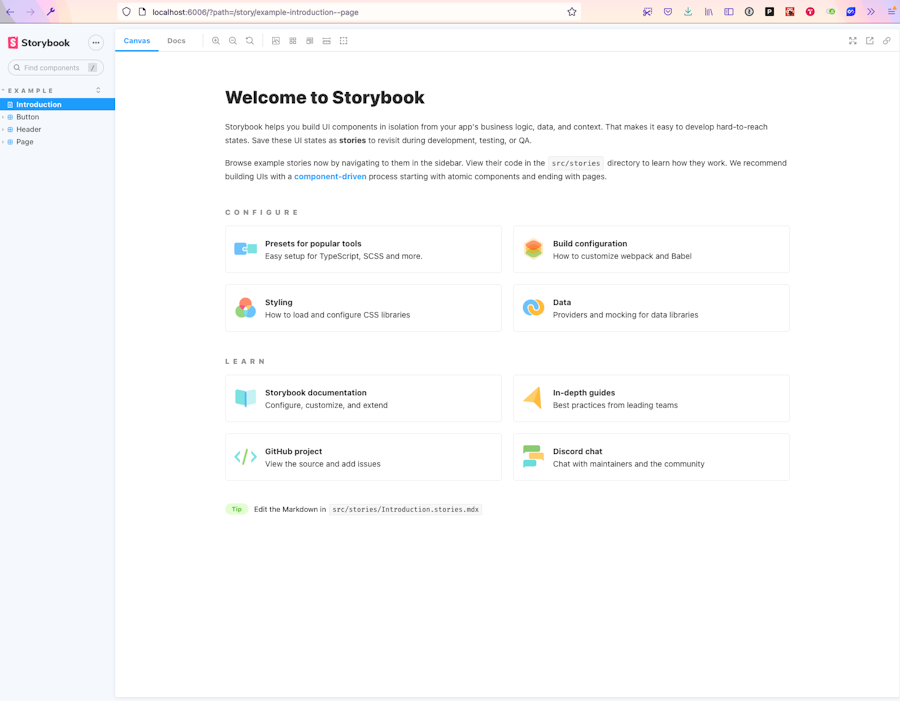Click the black P extension icon
This screenshot has width=900, height=701.
(770, 11)
